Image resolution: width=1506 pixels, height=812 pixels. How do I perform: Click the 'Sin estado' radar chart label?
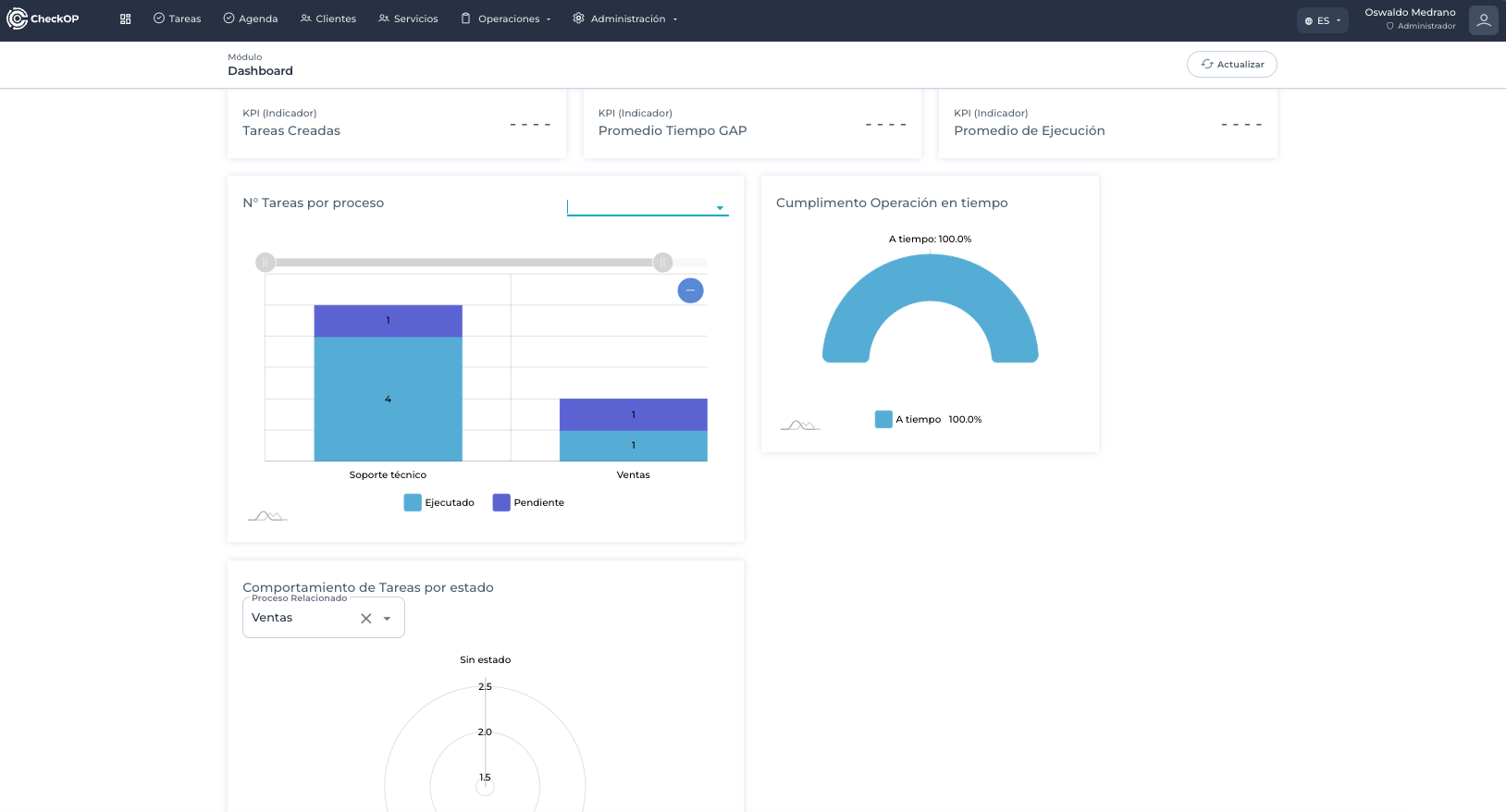(x=485, y=659)
